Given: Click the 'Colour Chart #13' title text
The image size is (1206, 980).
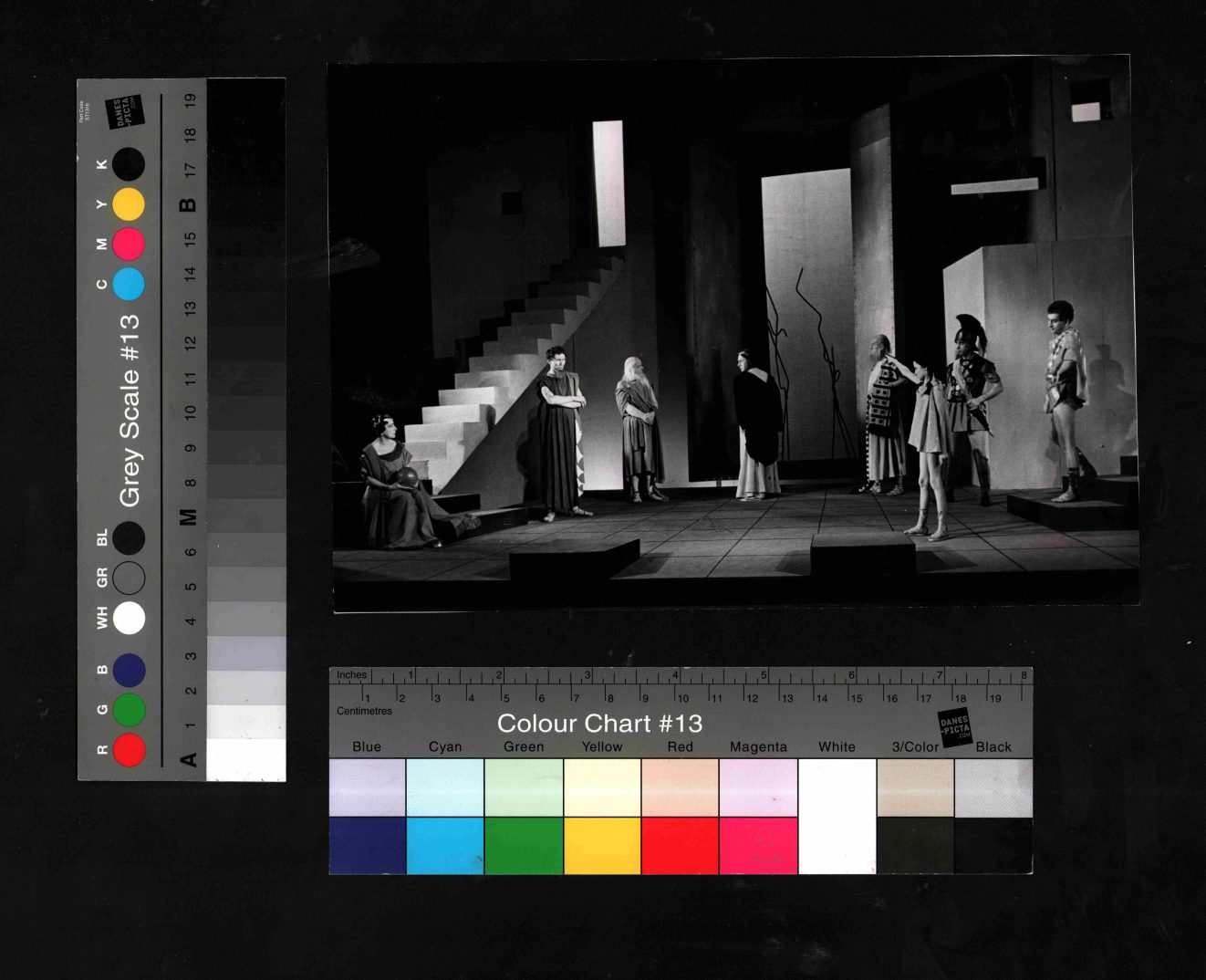Looking at the screenshot, I should point(599,724).
